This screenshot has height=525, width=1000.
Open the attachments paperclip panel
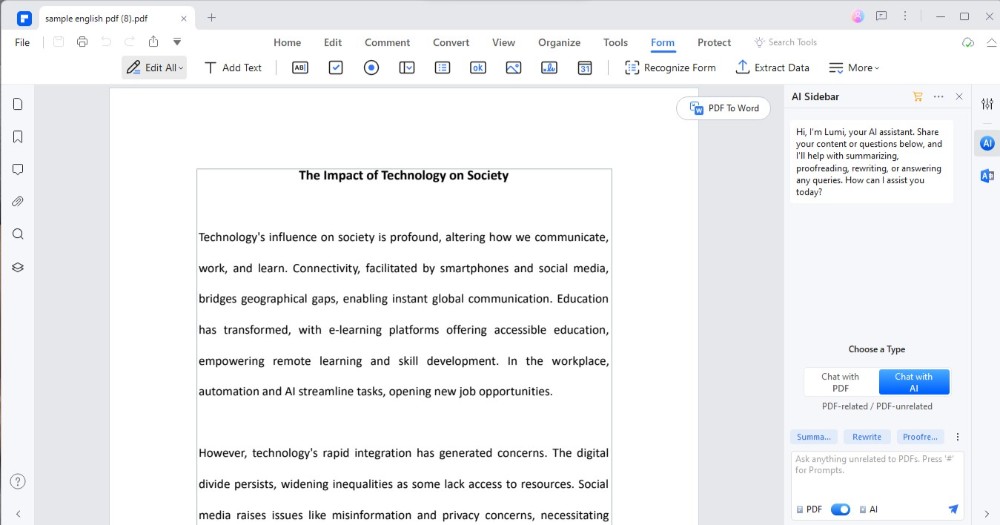tap(18, 202)
